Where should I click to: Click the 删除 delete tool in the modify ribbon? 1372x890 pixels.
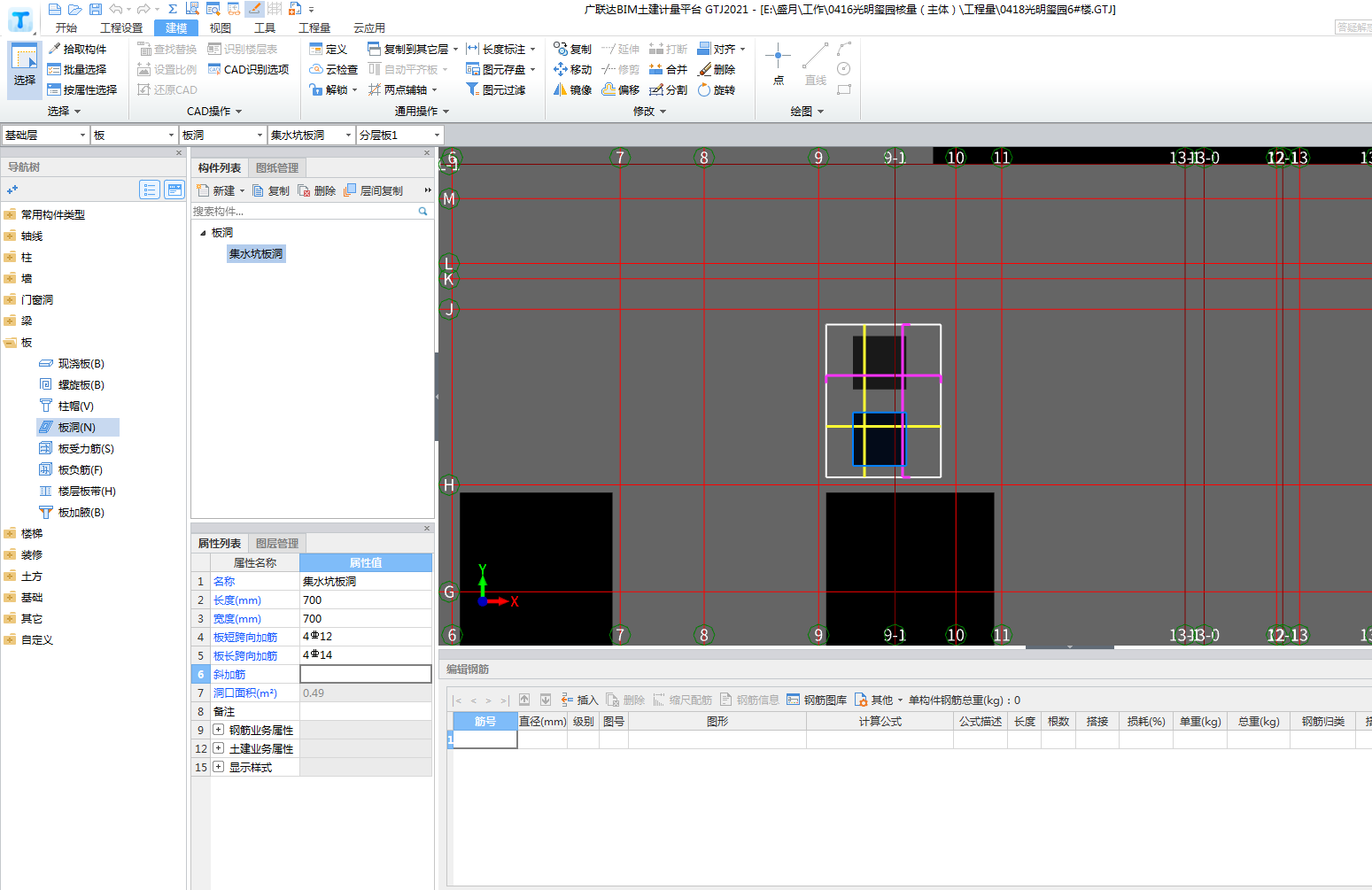[x=717, y=69]
